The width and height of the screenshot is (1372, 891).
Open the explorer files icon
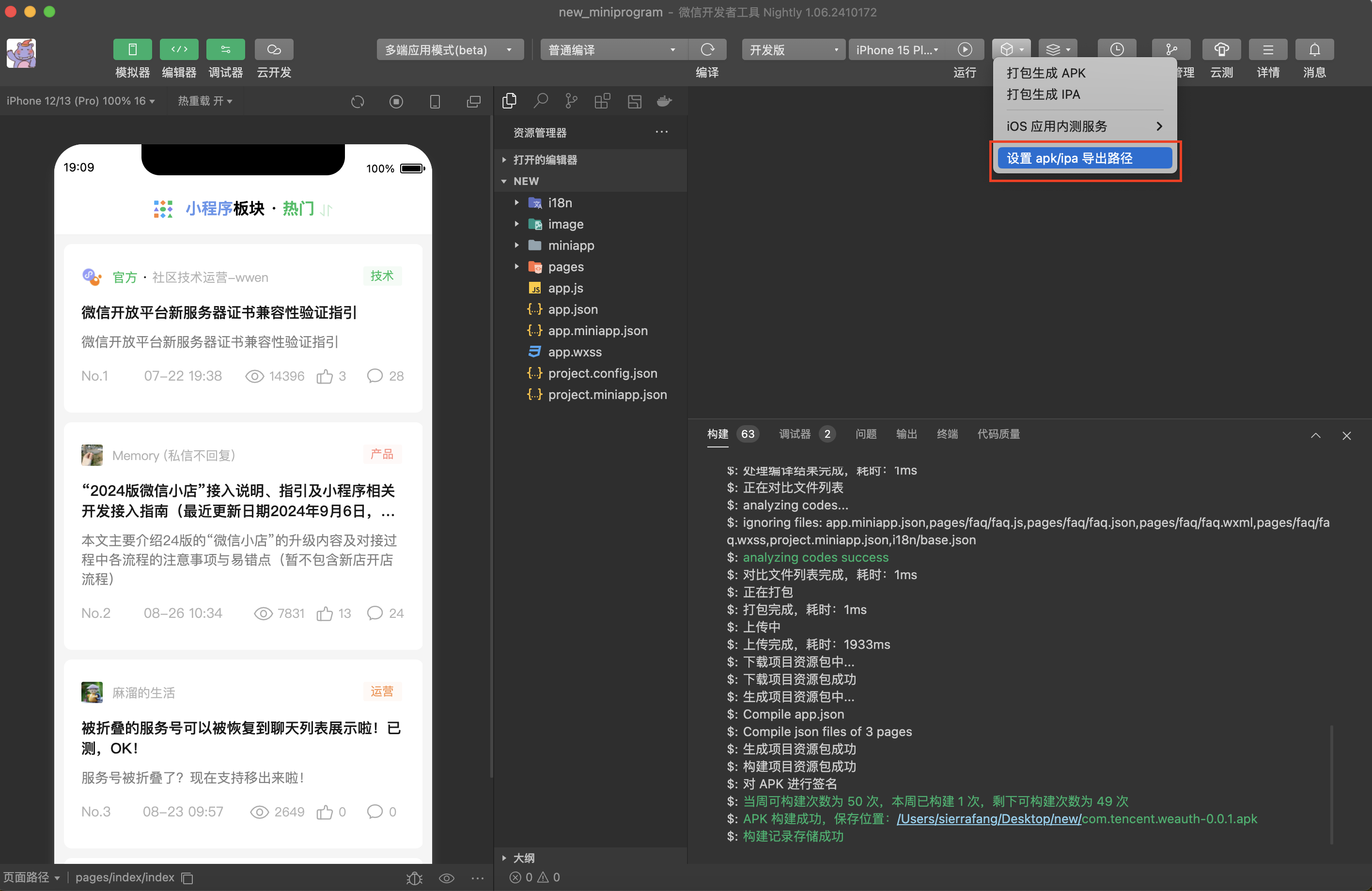[509, 101]
